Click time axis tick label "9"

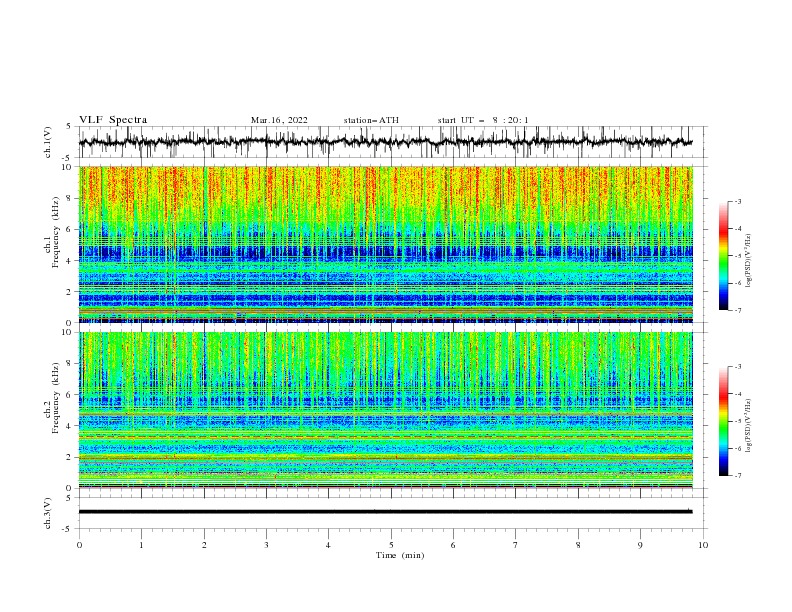[x=640, y=545]
